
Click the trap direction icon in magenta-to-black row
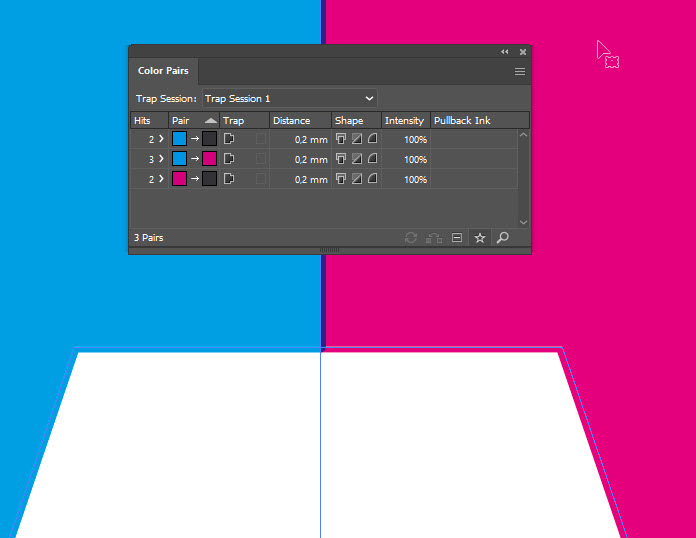[x=229, y=178]
